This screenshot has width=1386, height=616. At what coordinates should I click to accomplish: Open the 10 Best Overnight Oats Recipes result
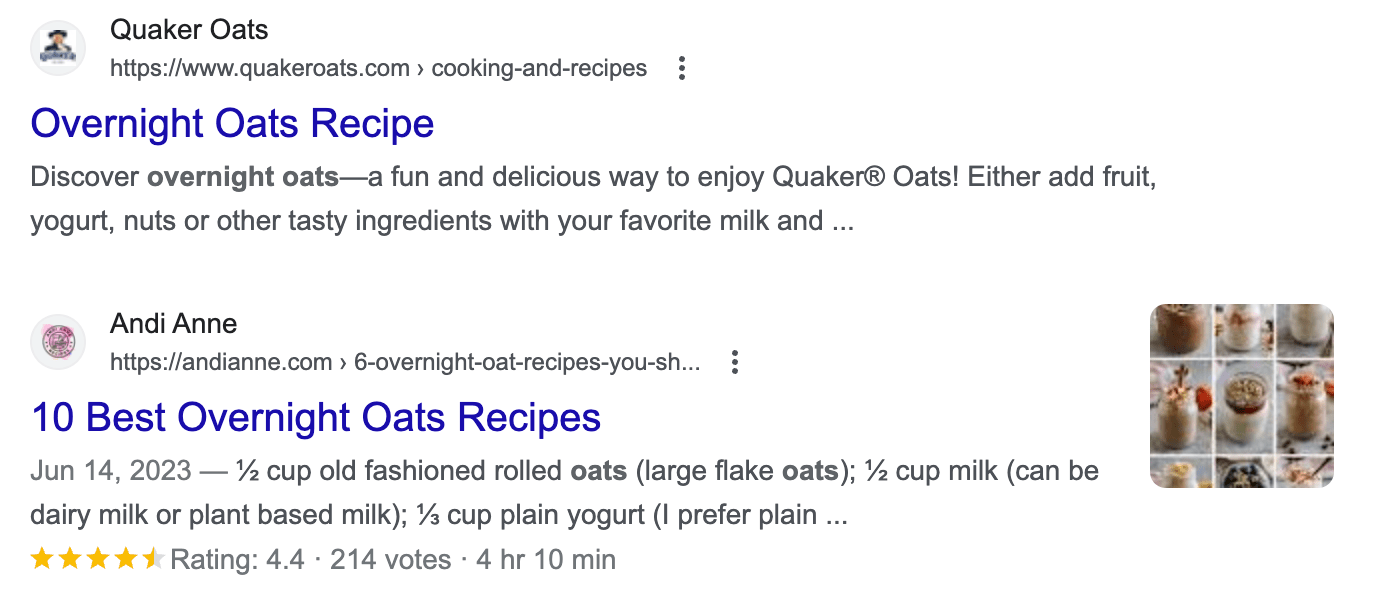pos(315,417)
